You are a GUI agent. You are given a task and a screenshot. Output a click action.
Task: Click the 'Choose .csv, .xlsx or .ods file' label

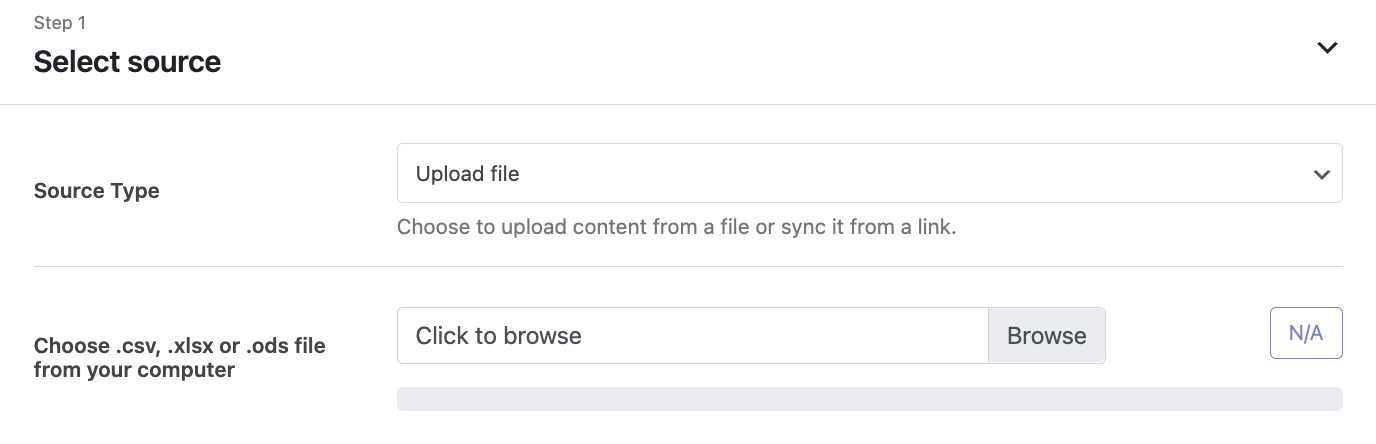tap(180, 346)
